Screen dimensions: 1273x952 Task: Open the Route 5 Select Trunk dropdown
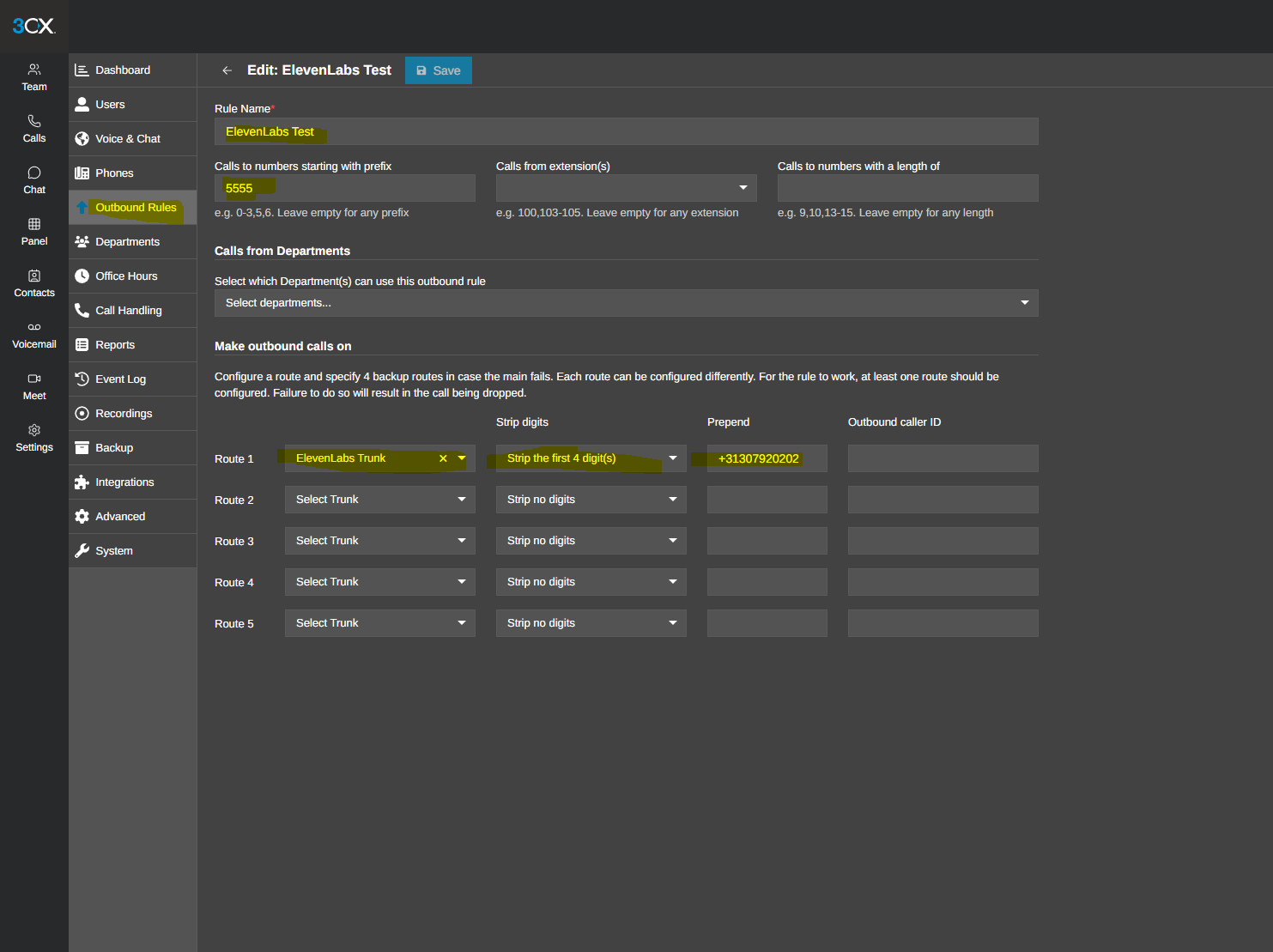[380, 623]
